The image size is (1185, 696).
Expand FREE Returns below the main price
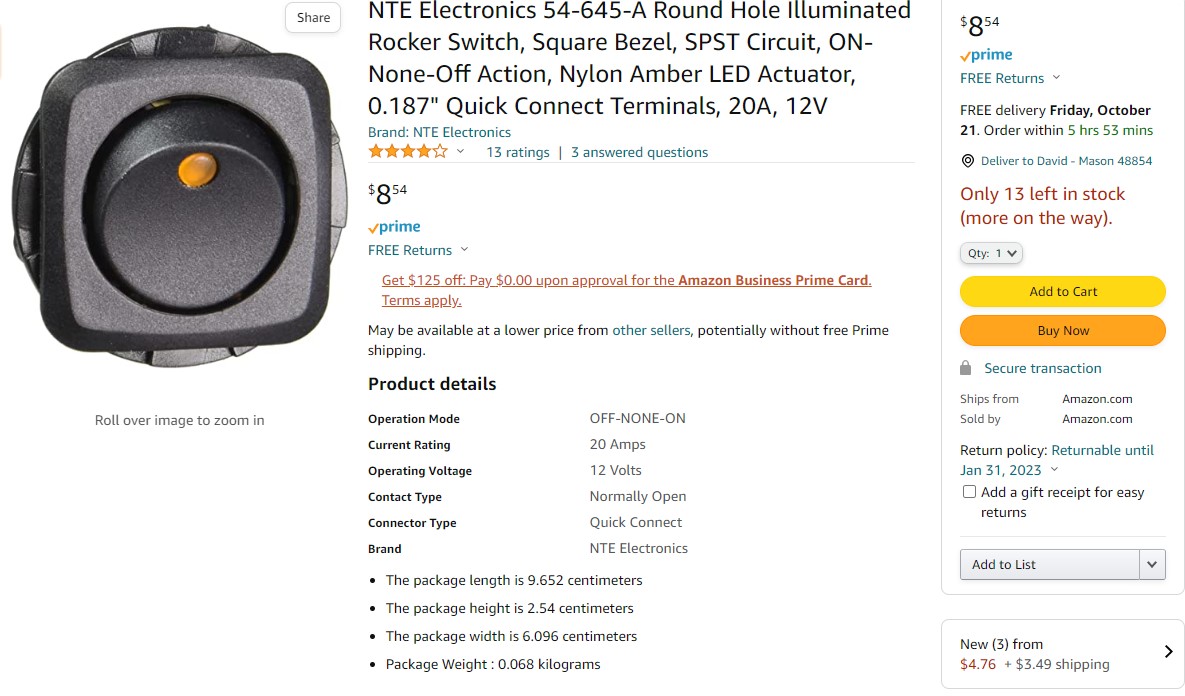pyautogui.click(x=418, y=250)
